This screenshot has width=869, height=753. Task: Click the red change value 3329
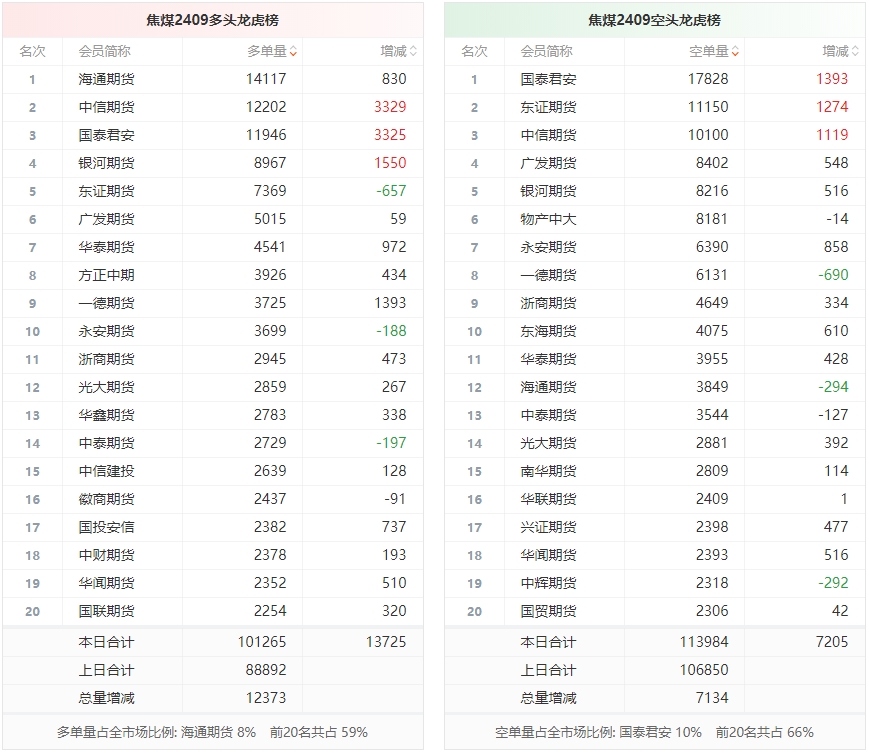pos(390,107)
